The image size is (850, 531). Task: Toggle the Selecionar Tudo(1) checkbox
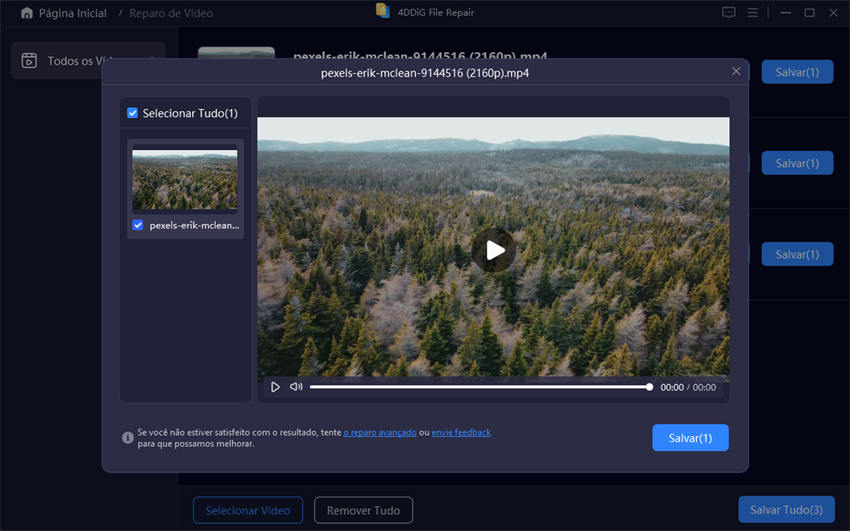click(133, 114)
